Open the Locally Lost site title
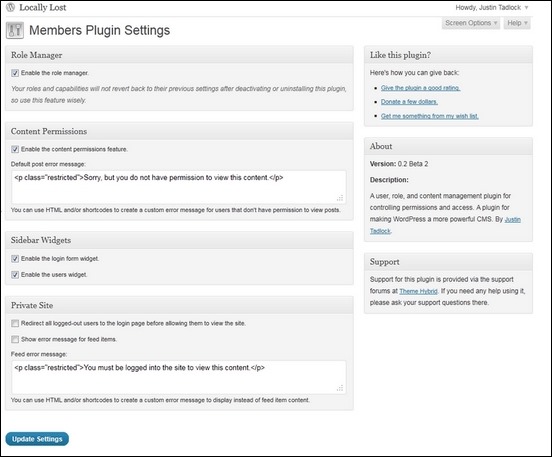Viewport: 552px width, 457px height. click(x=43, y=7)
